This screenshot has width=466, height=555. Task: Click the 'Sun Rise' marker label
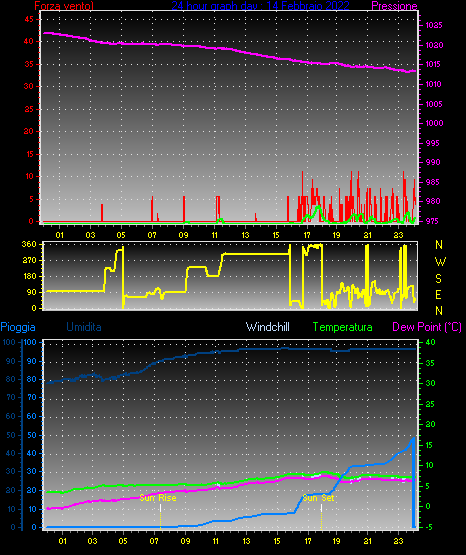158,498
